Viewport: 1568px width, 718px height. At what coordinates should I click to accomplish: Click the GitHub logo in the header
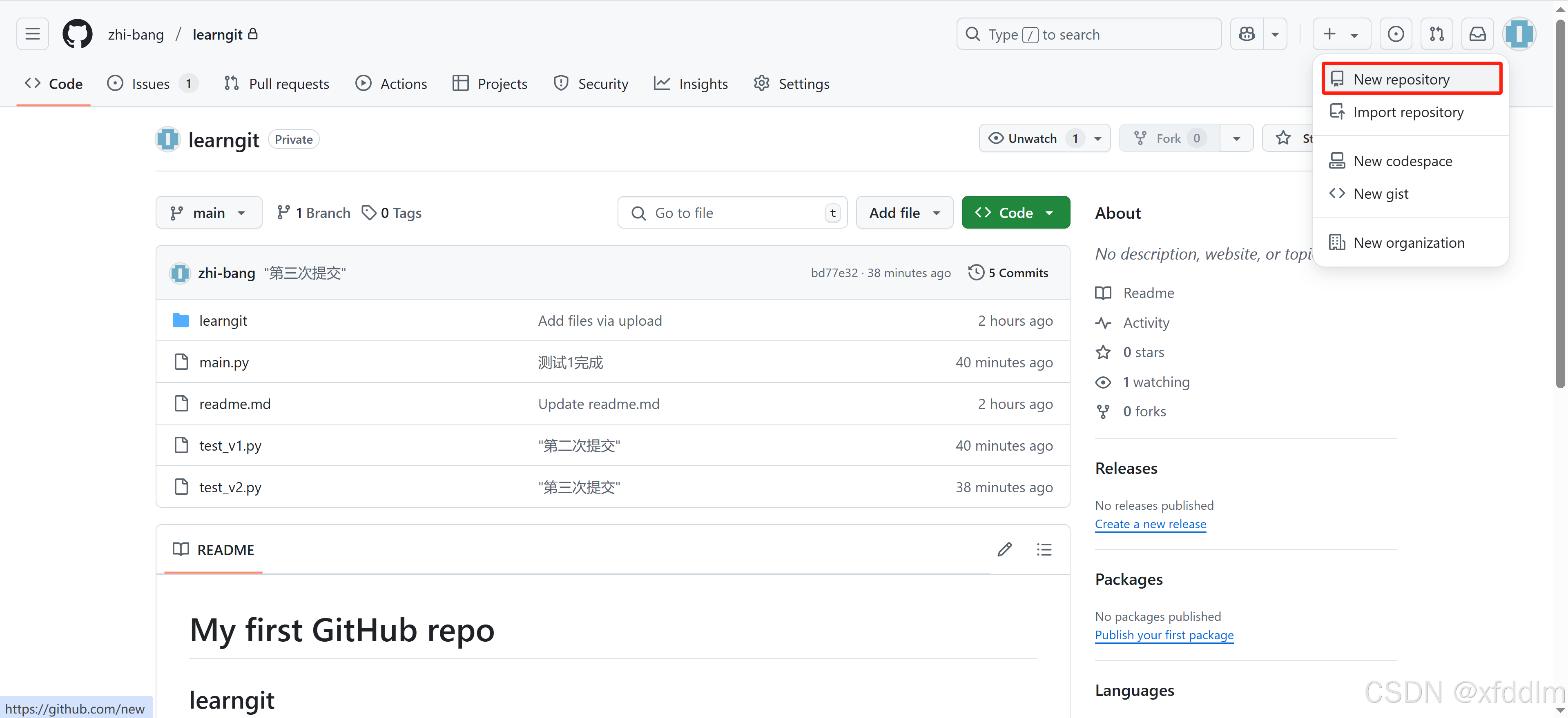[x=77, y=33]
